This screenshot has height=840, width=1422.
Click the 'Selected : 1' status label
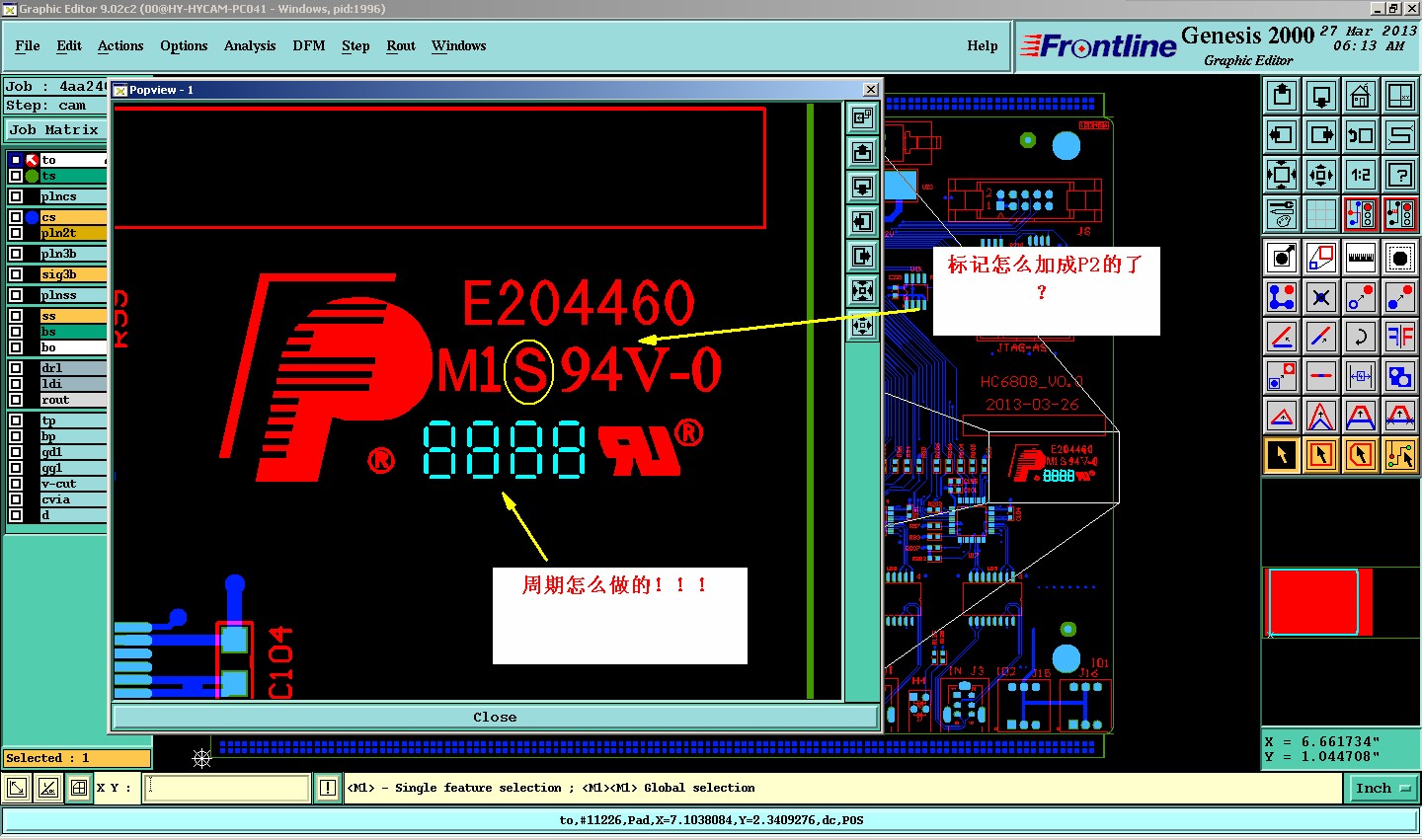pyautogui.click(x=77, y=758)
